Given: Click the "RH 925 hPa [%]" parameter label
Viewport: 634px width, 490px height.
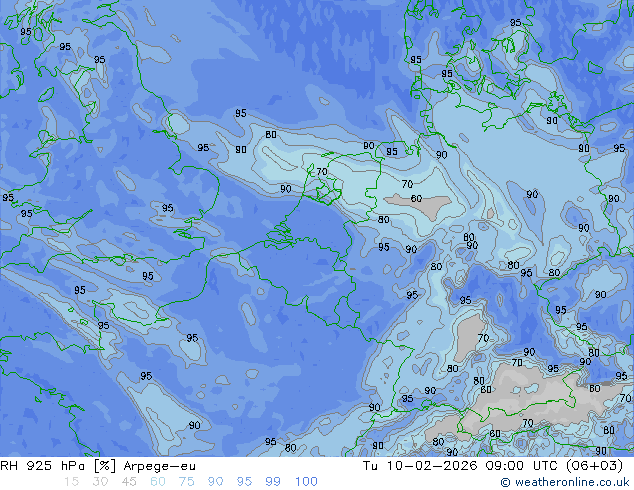Looking at the screenshot, I should click(x=58, y=466).
